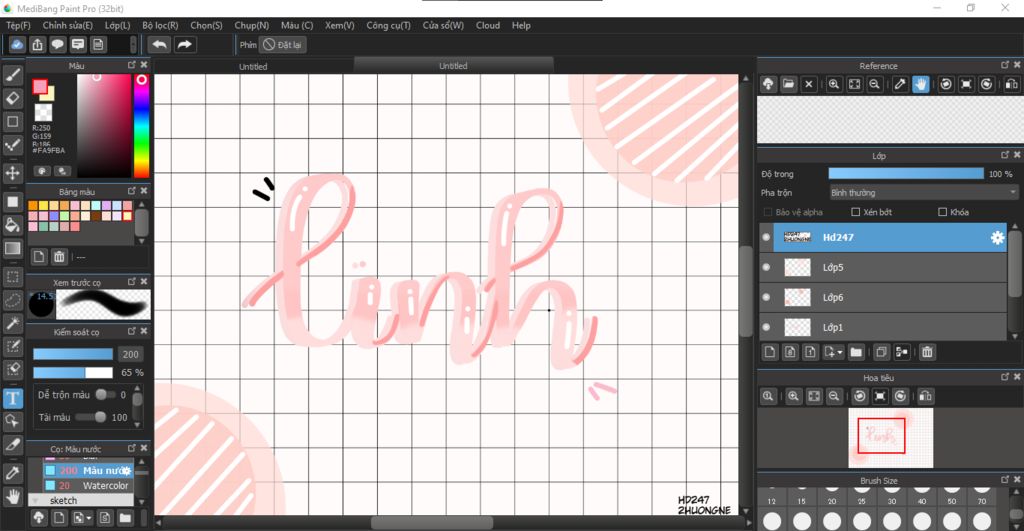The height and width of the screenshot is (531, 1024).
Task: Open the Tệp(F) menu
Action: point(18,25)
